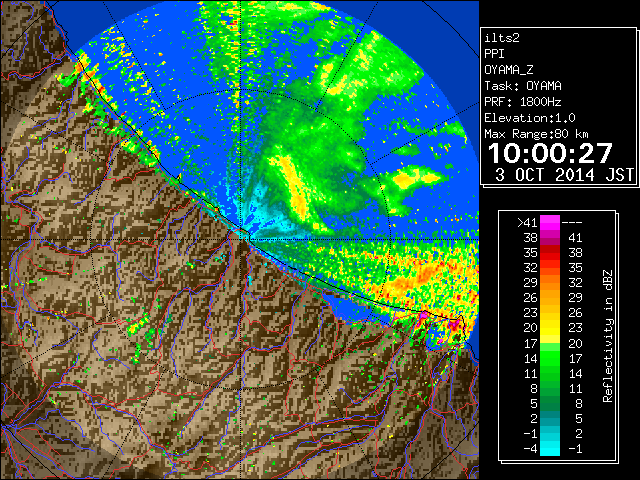Pick the dark green 5 to 8 swatch
The height and width of the screenshot is (480, 640).
click(550, 403)
